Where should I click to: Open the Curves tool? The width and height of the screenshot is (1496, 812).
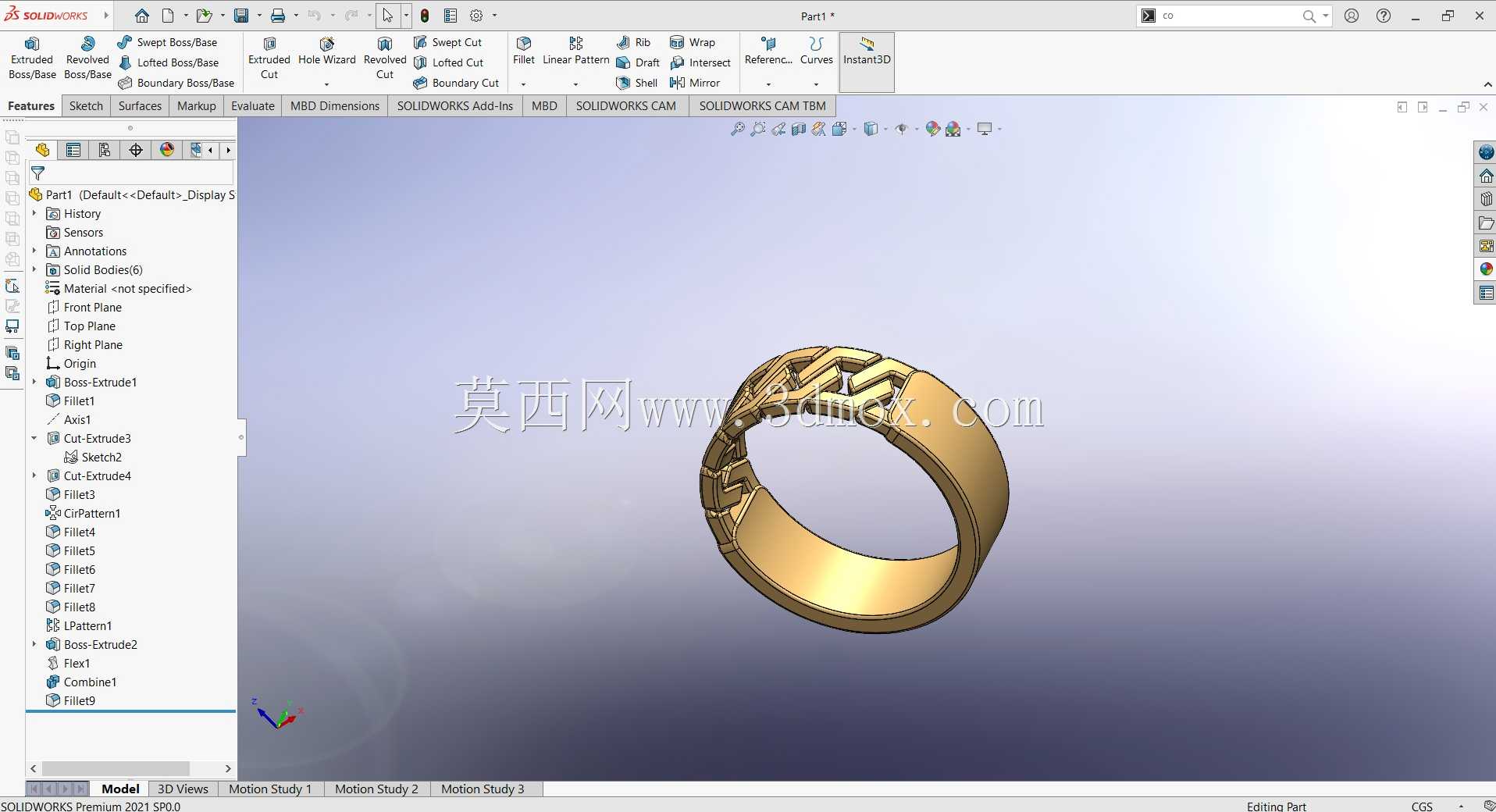(817, 52)
